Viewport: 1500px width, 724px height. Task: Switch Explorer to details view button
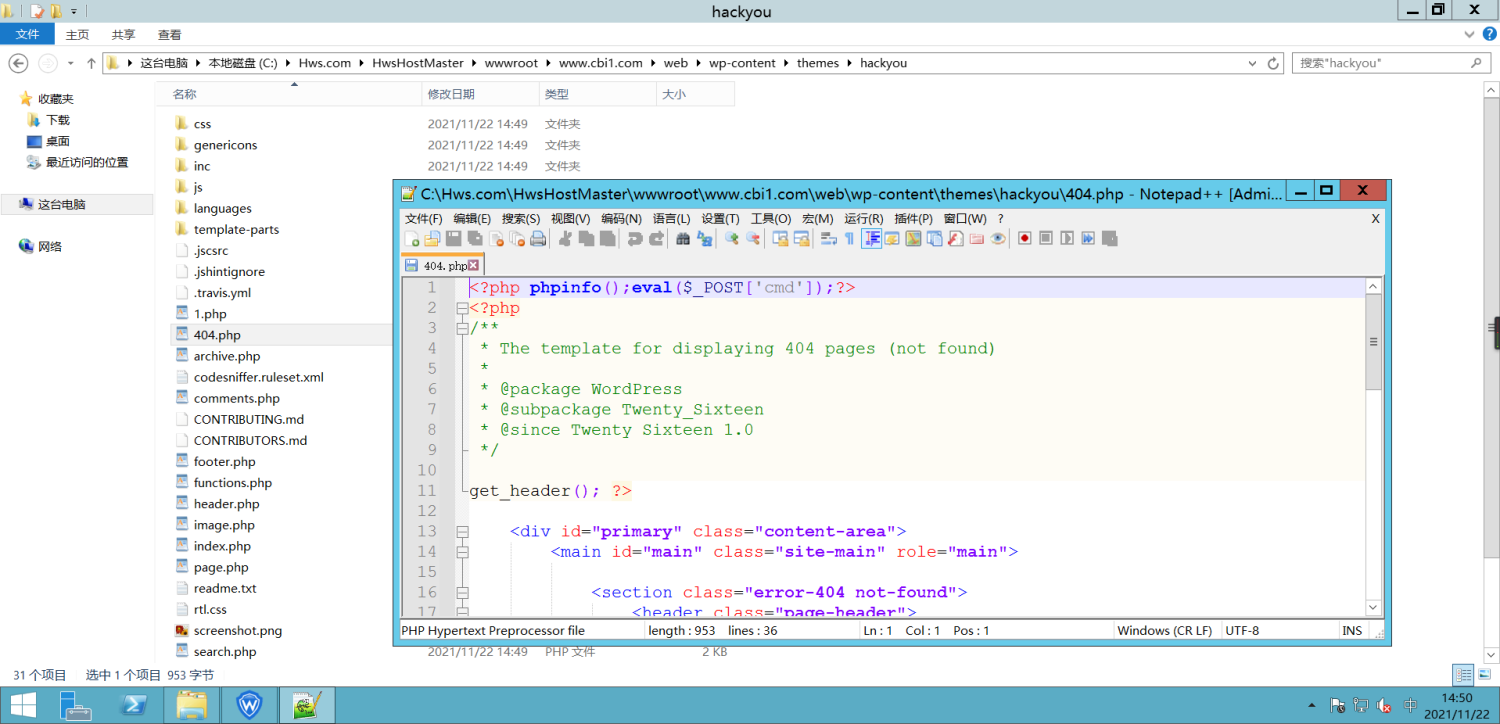pos(1463,675)
